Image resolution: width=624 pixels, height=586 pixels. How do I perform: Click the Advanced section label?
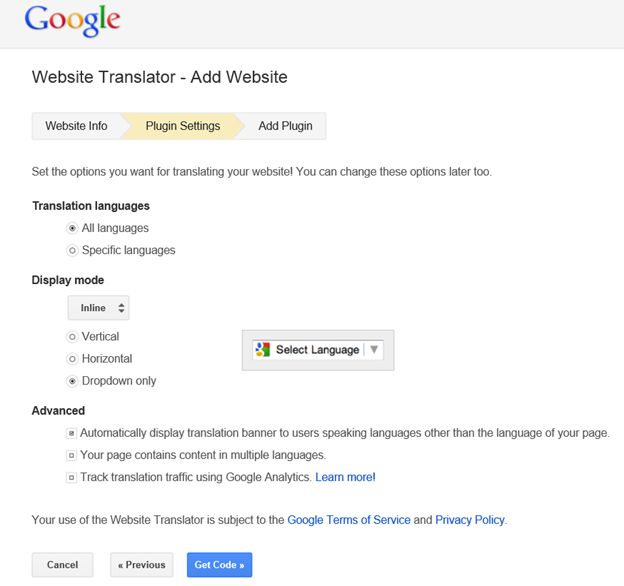(x=58, y=411)
